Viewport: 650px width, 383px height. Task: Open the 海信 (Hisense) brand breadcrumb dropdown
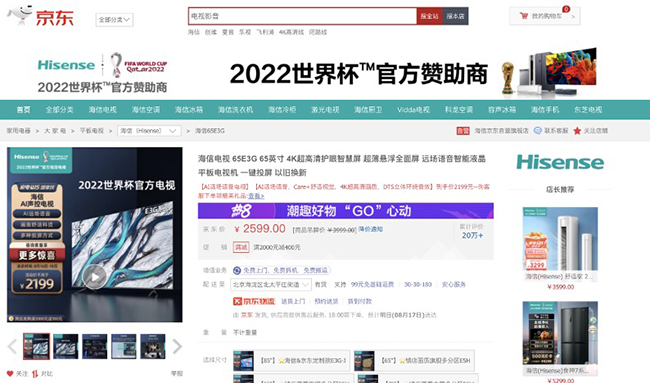coord(149,131)
